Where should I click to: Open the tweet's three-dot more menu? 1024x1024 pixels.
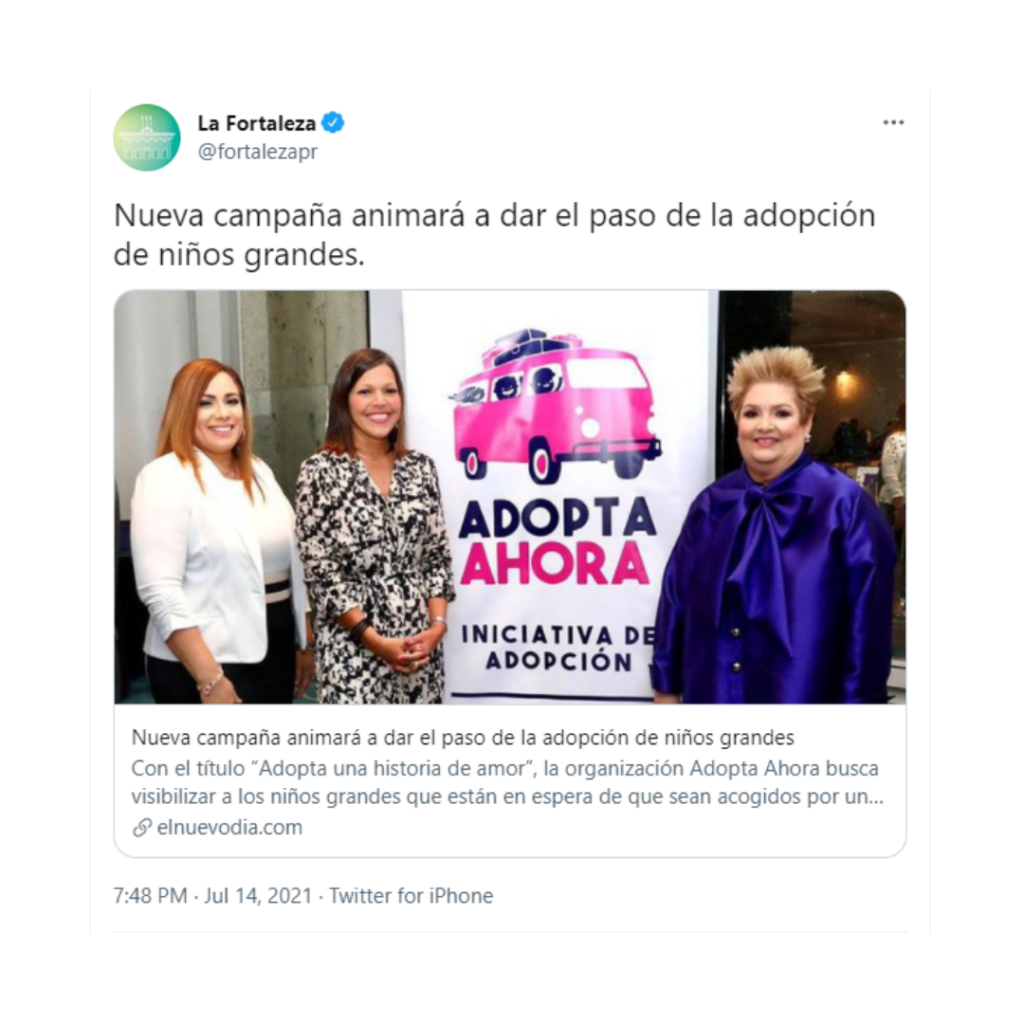[x=893, y=122]
